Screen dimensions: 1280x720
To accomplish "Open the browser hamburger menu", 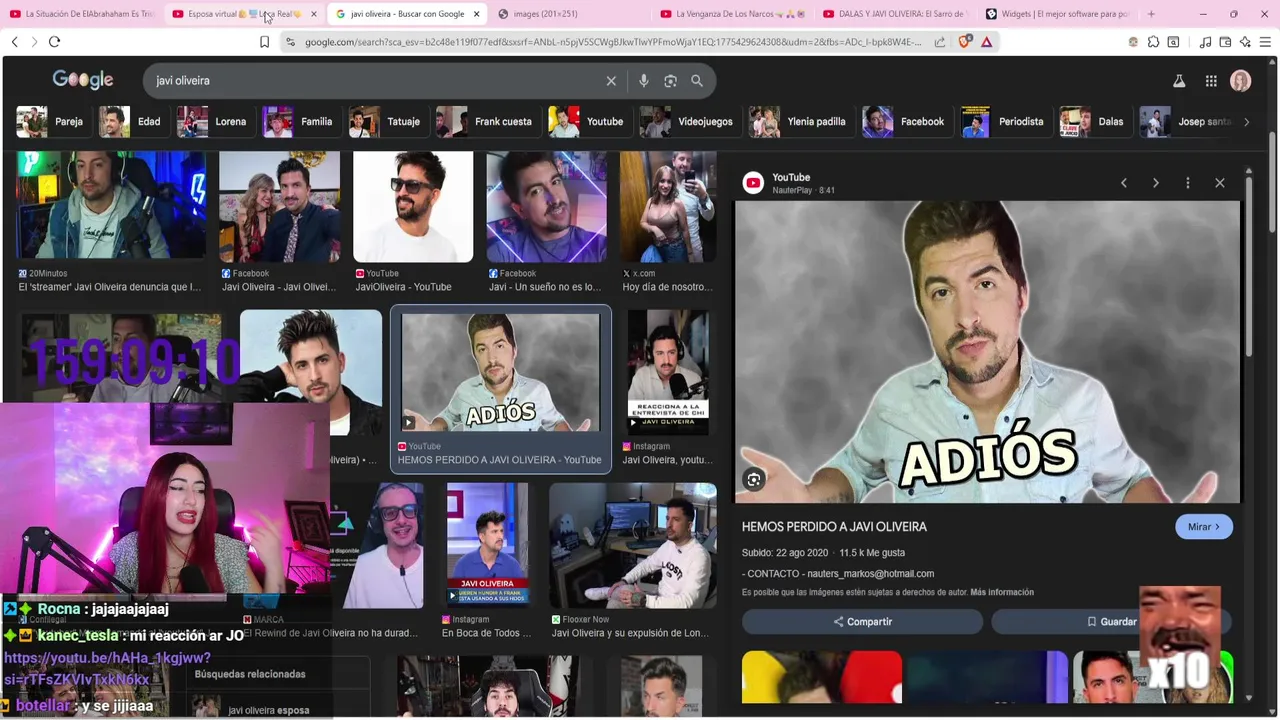I will [x=1265, y=42].
